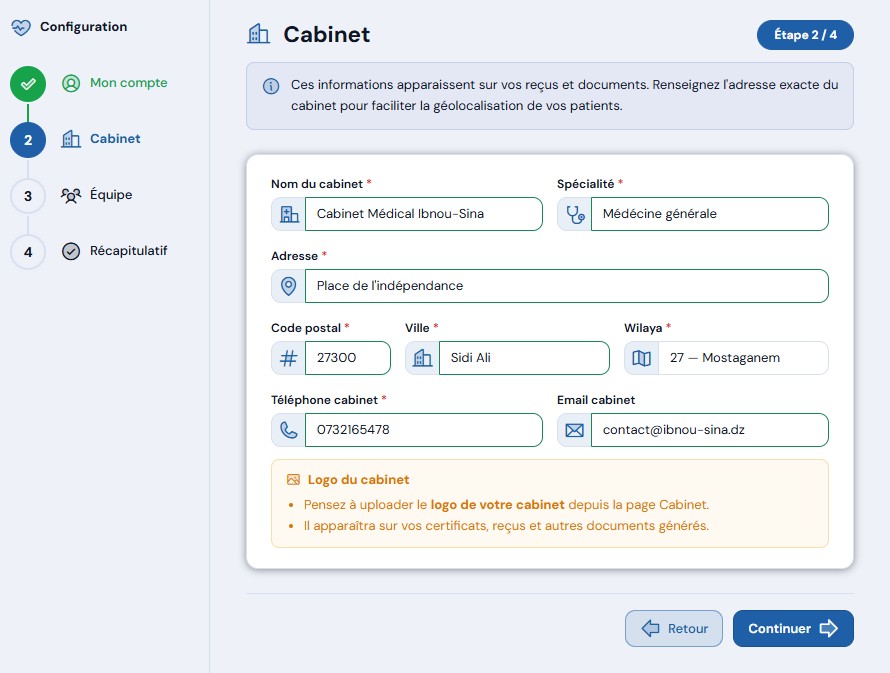Click the building icon beside Nom du cabinet
This screenshot has width=890, height=673.
(289, 214)
